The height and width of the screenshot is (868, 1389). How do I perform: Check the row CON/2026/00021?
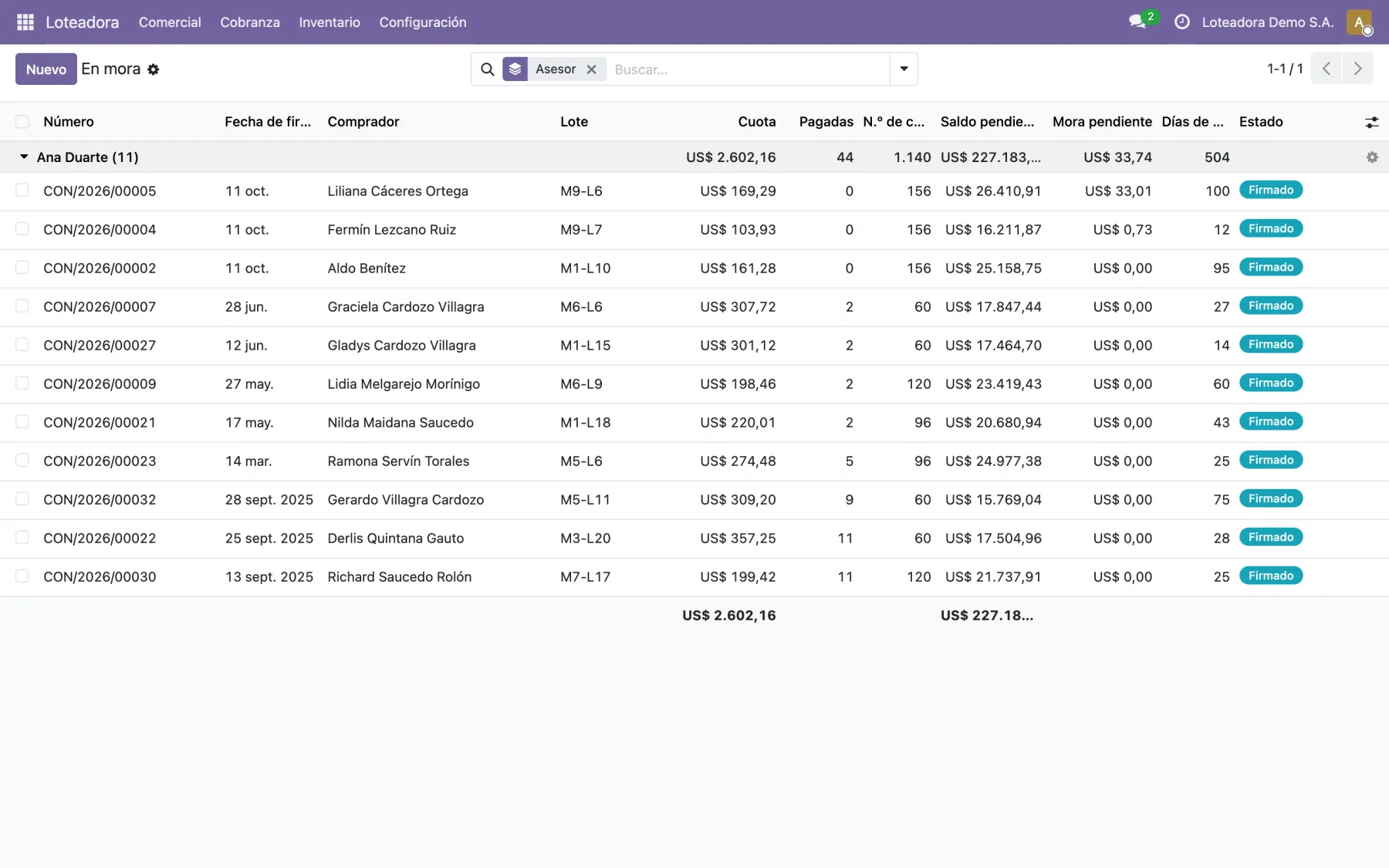coord(22,422)
